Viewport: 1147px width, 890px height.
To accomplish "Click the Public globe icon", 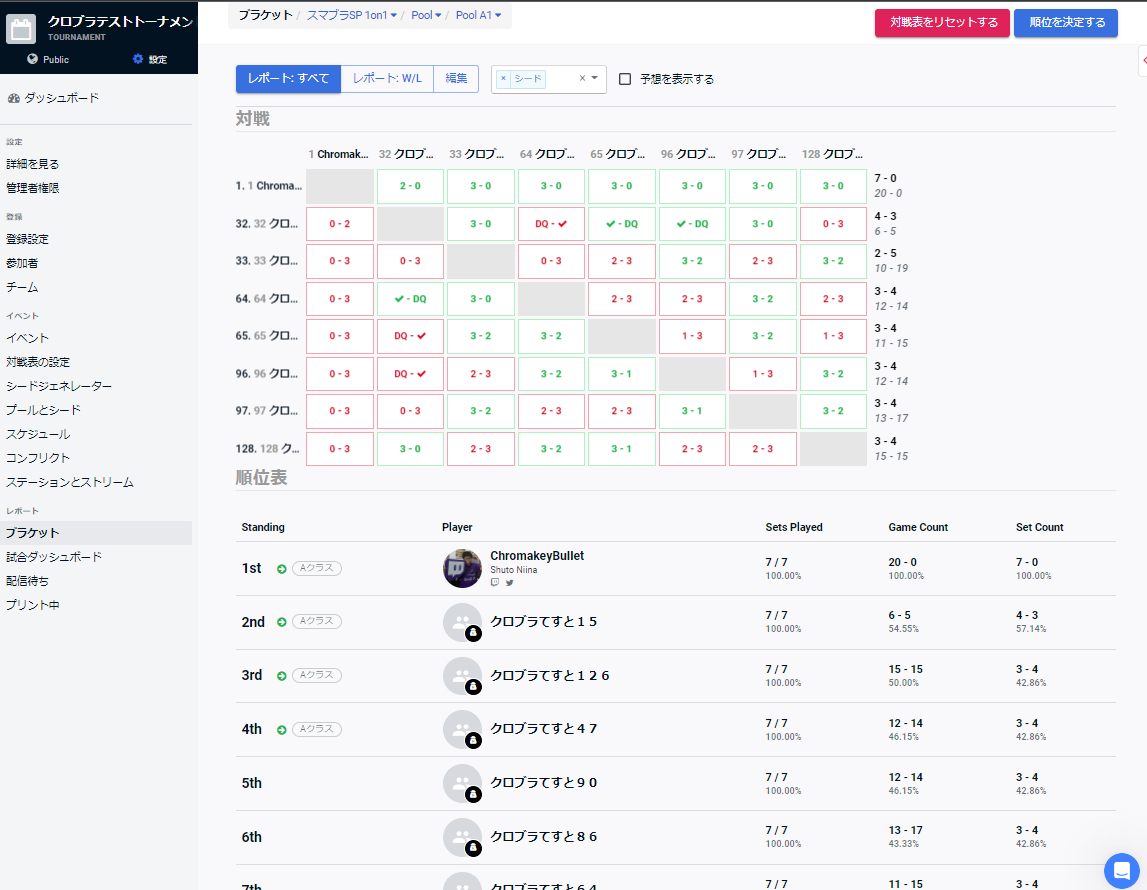I will (32, 59).
